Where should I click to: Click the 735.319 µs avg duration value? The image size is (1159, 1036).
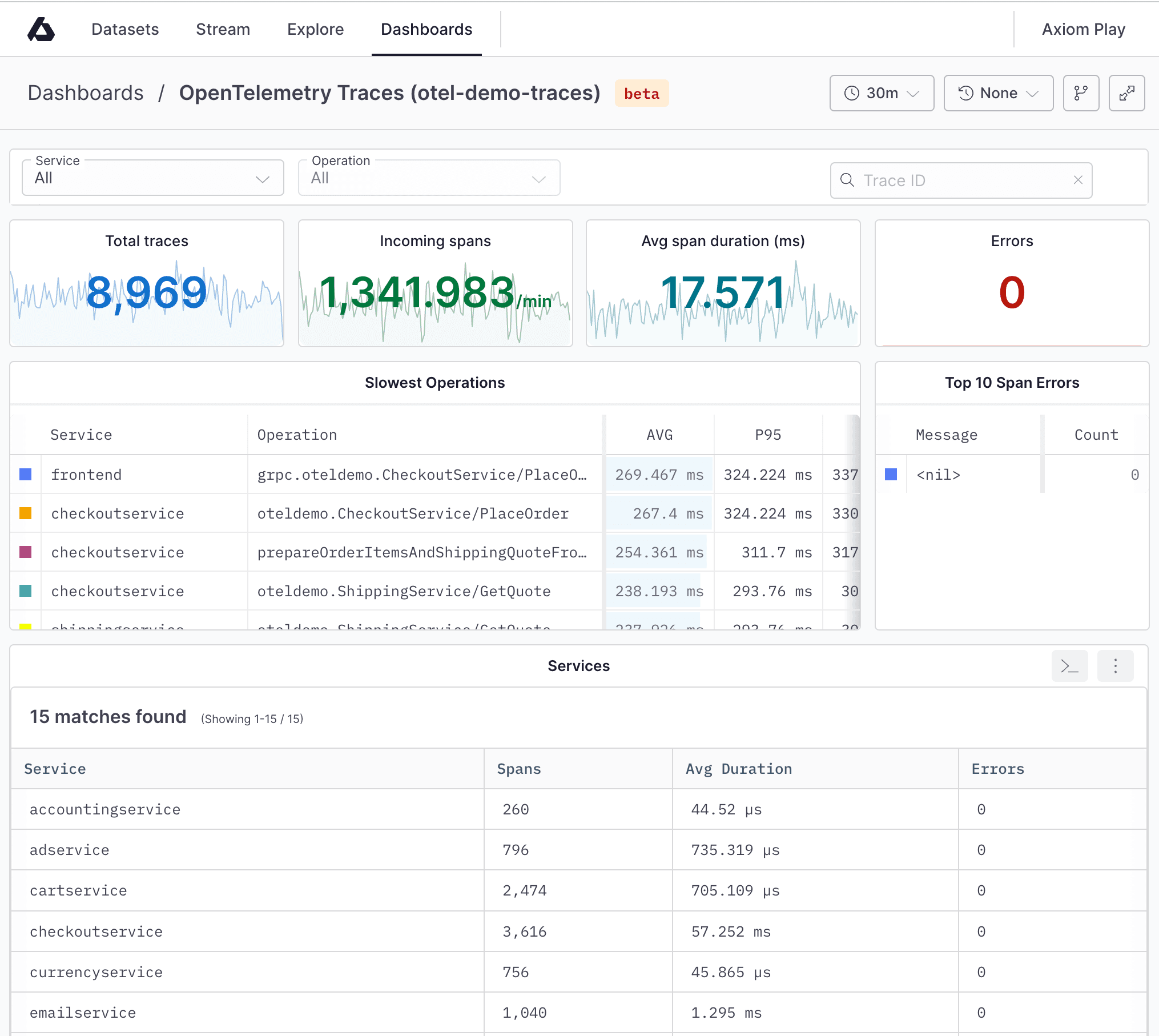735,850
